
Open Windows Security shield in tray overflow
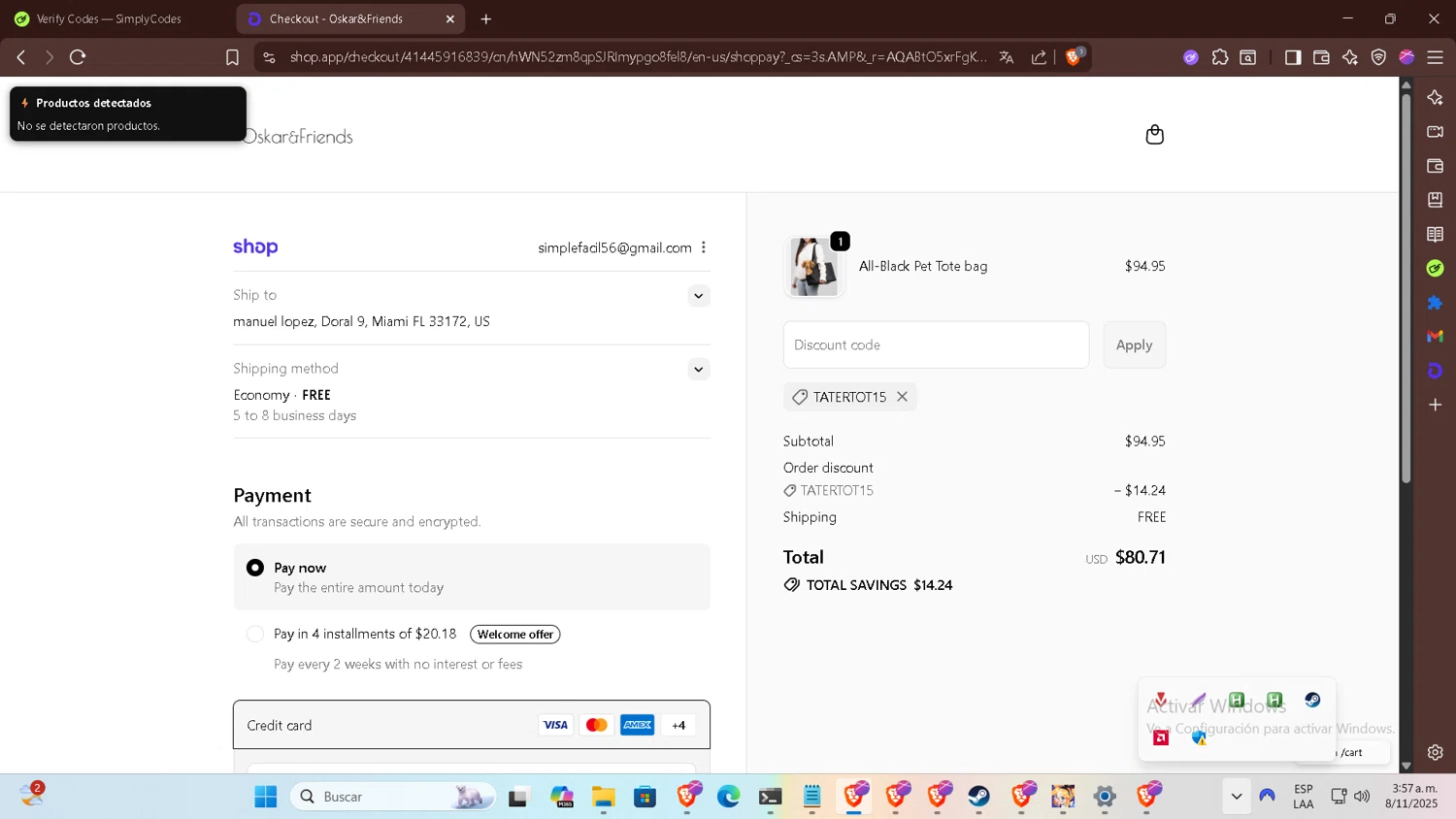pyautogui.click(x=1199, y=737)
